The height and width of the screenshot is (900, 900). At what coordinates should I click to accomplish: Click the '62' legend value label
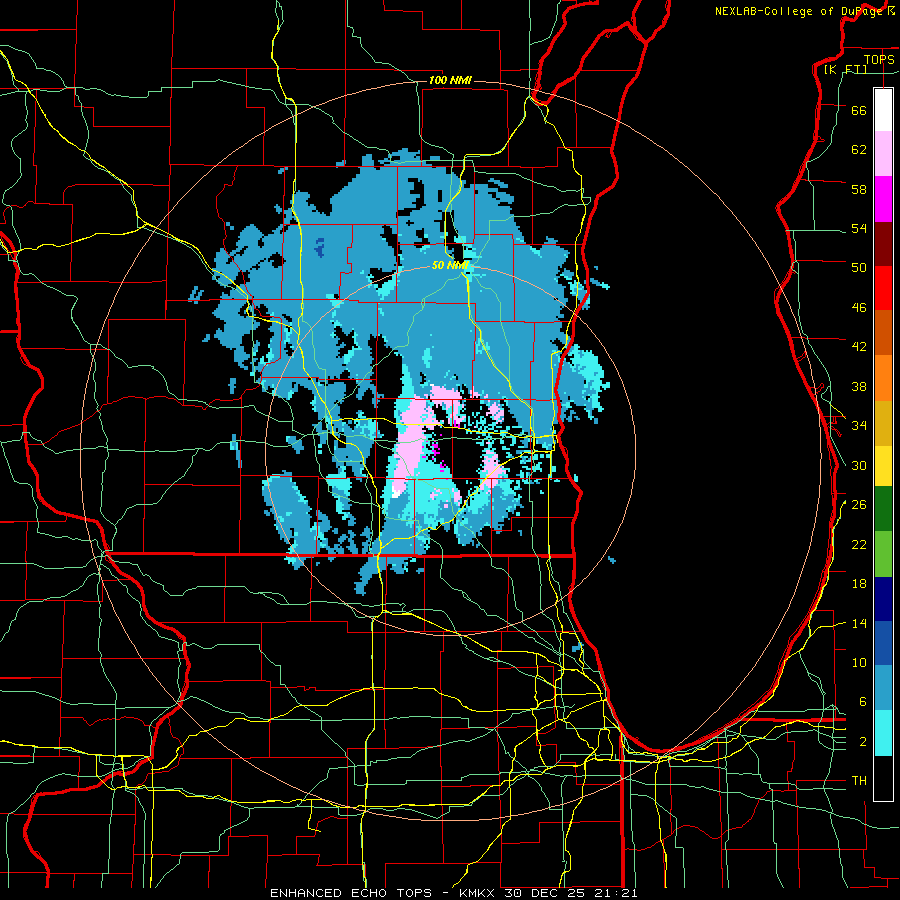(859, 149)
